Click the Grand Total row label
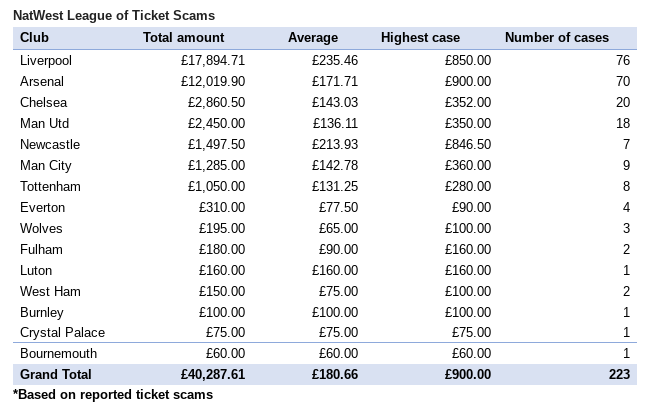The height and width of the screenshot is (403, 653). [55, 374]
